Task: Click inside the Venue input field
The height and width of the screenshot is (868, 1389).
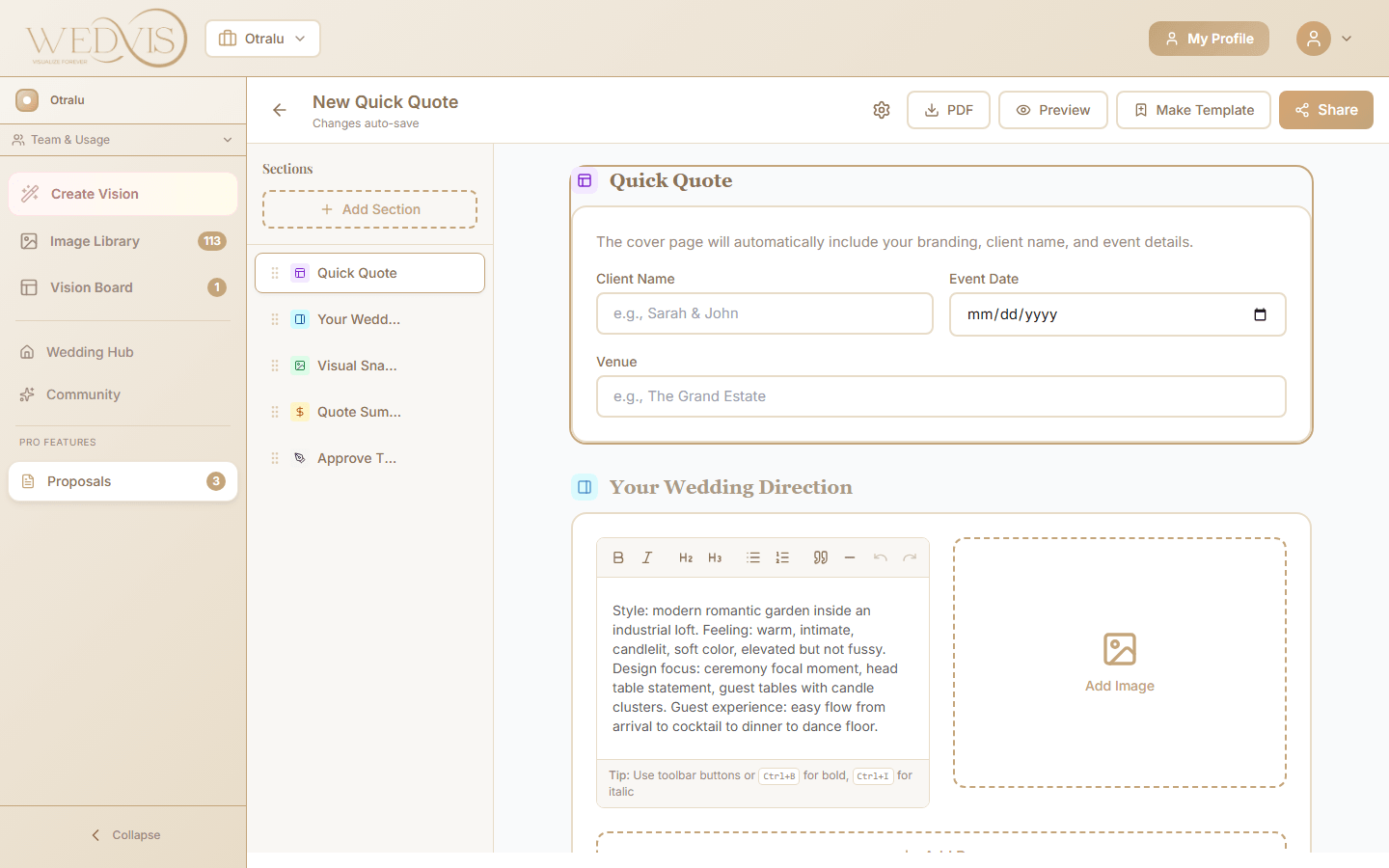Action: pyautogui.click(x=940, y=395)
